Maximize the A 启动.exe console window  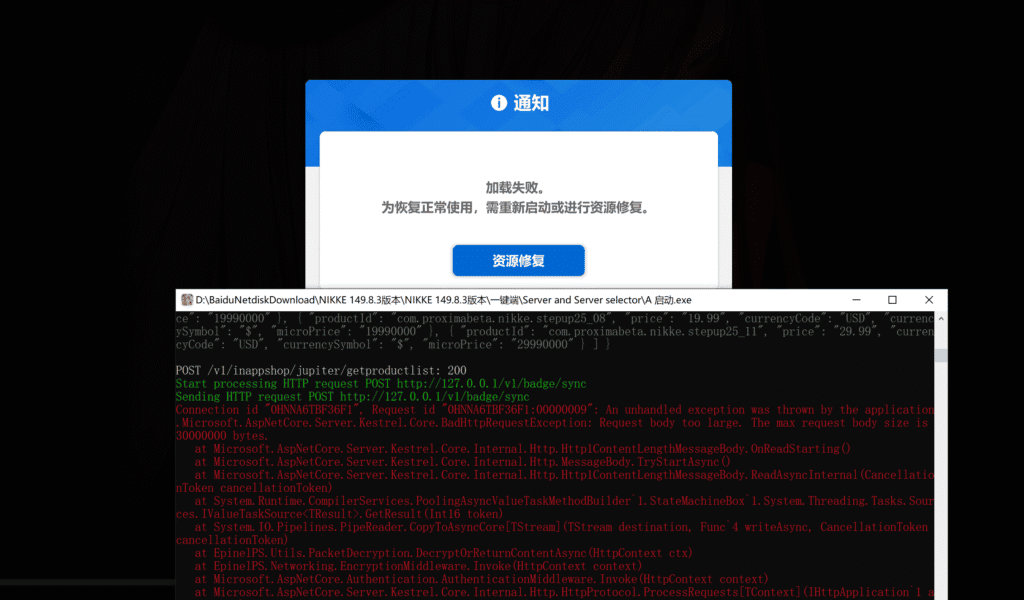(x=892, y=300)
